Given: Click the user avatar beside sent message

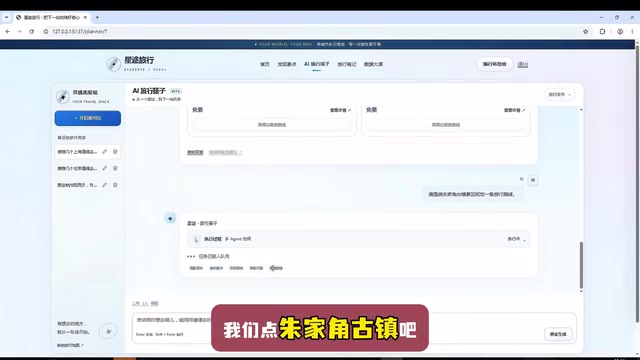Looking at the screenshot, I should click(533, 180).
